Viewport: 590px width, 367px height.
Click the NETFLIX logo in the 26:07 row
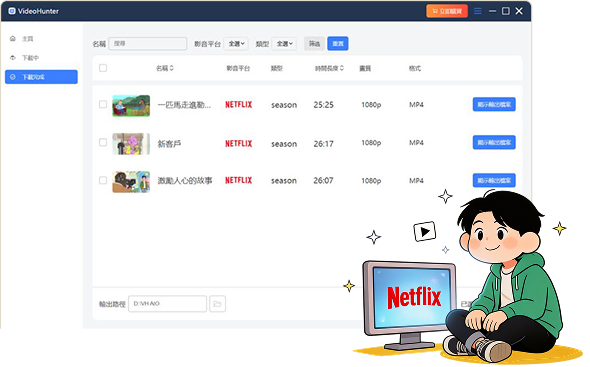pos(239,180)
